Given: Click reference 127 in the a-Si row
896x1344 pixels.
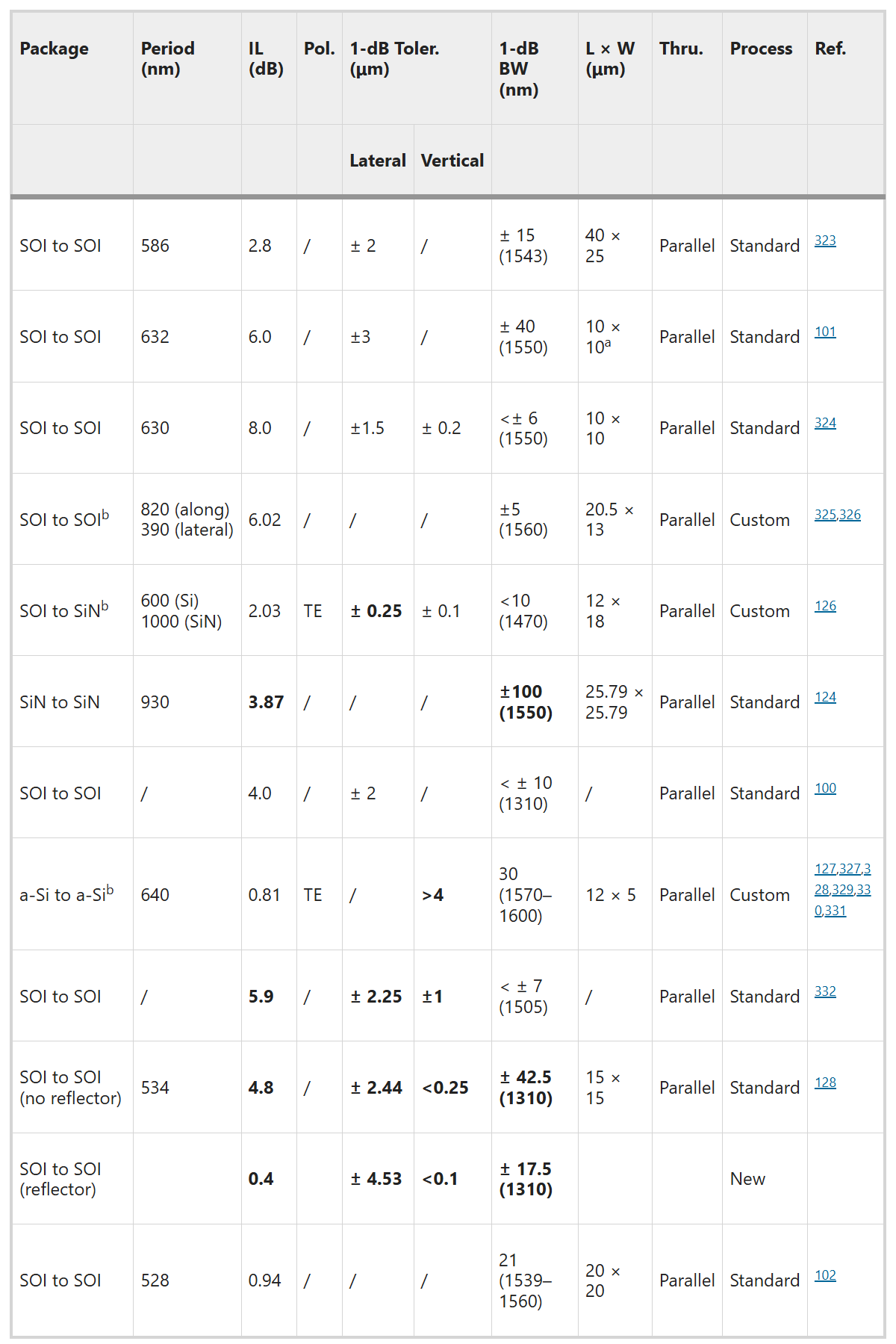Looking at the screenshot, I should [825, 869].
